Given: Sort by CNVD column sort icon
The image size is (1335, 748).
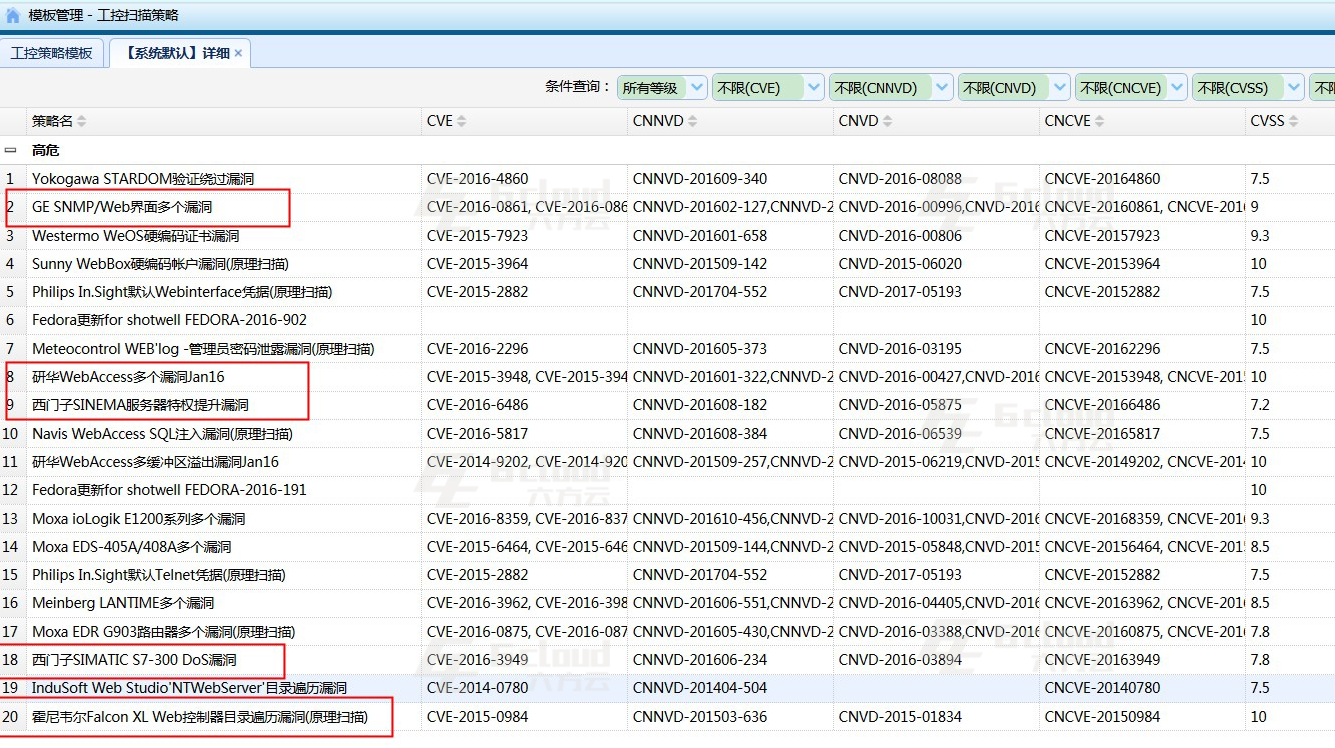Looking at the screenshot, I should coord(887,121).
